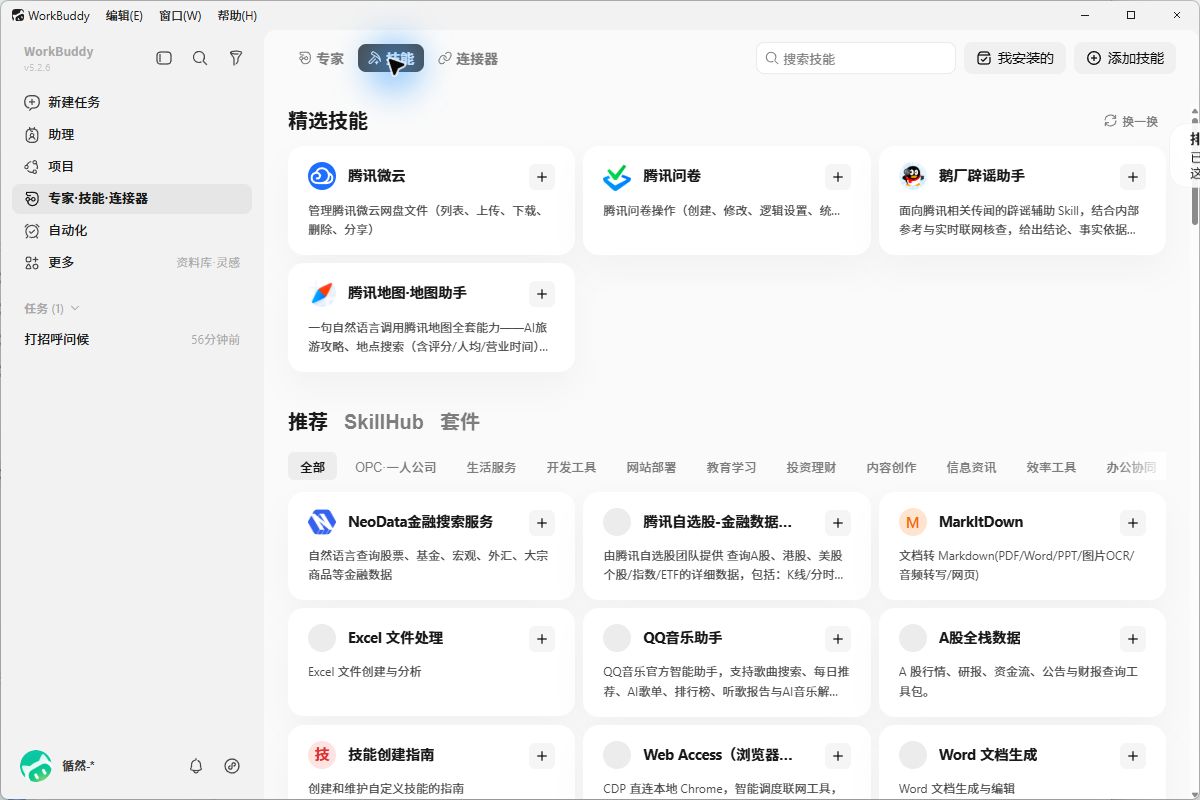Viewport: 1200px width, 800px height.
Task: Filter by 效率工具 category
Action: click(x=1051, y=467)
